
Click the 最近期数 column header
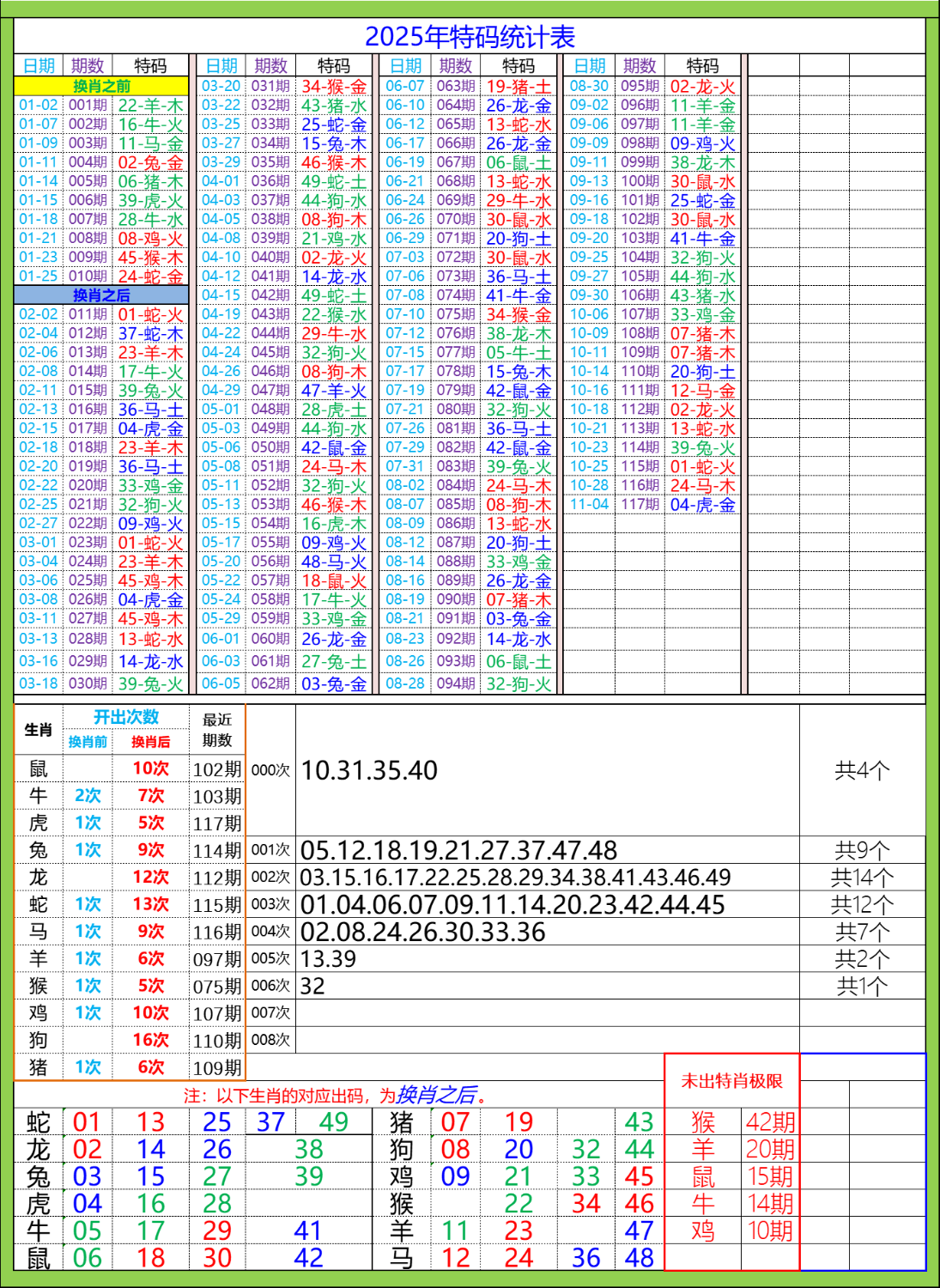(217, 730)
